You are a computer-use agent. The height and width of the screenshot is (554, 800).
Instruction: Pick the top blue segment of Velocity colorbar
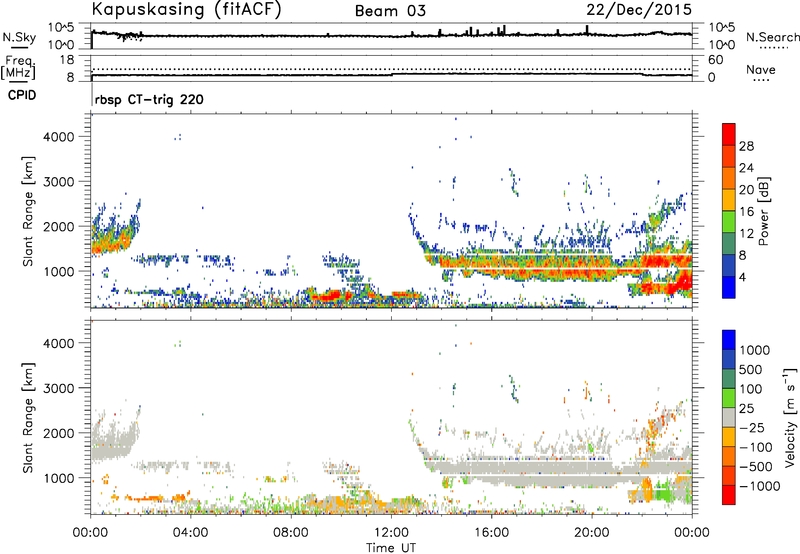[729, 340]
